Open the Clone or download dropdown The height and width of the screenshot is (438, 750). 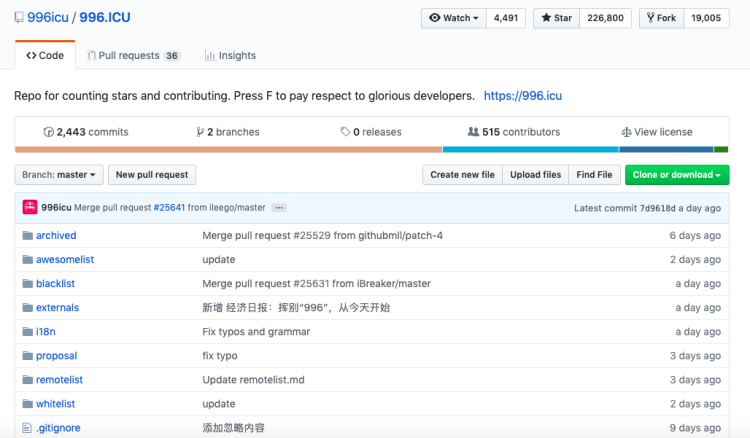tap(677, 175)
